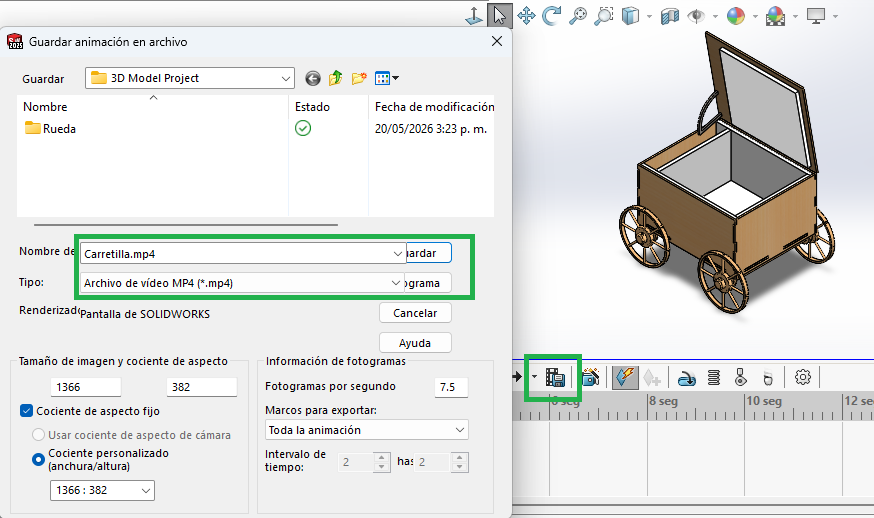Click the View Settings monitor icon
Image resolution: width=874 pixels, height=518 pixels.
coord(816,16)
